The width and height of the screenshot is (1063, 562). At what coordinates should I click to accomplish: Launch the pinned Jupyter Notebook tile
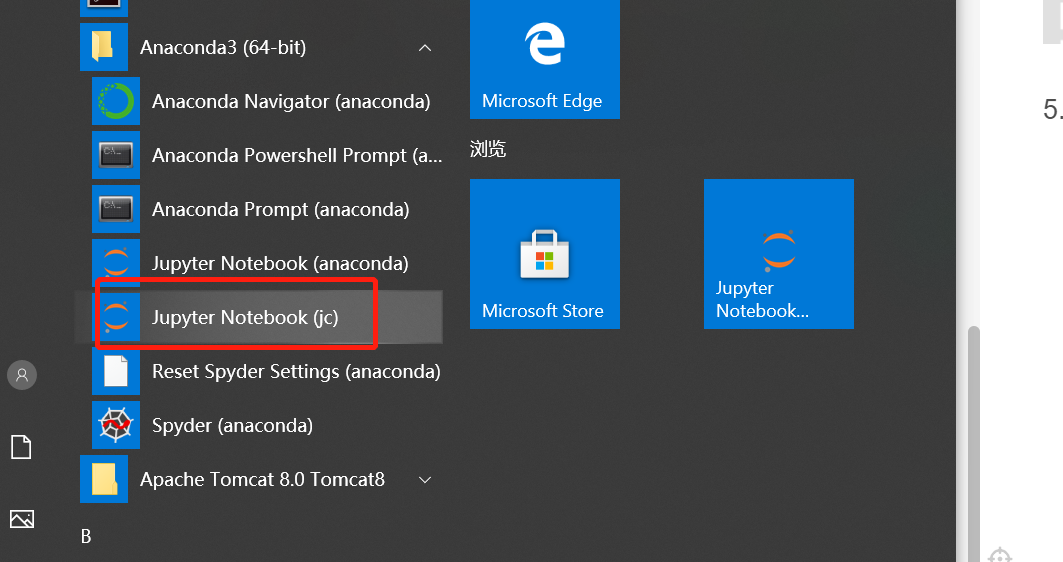[x=778, y=254]
